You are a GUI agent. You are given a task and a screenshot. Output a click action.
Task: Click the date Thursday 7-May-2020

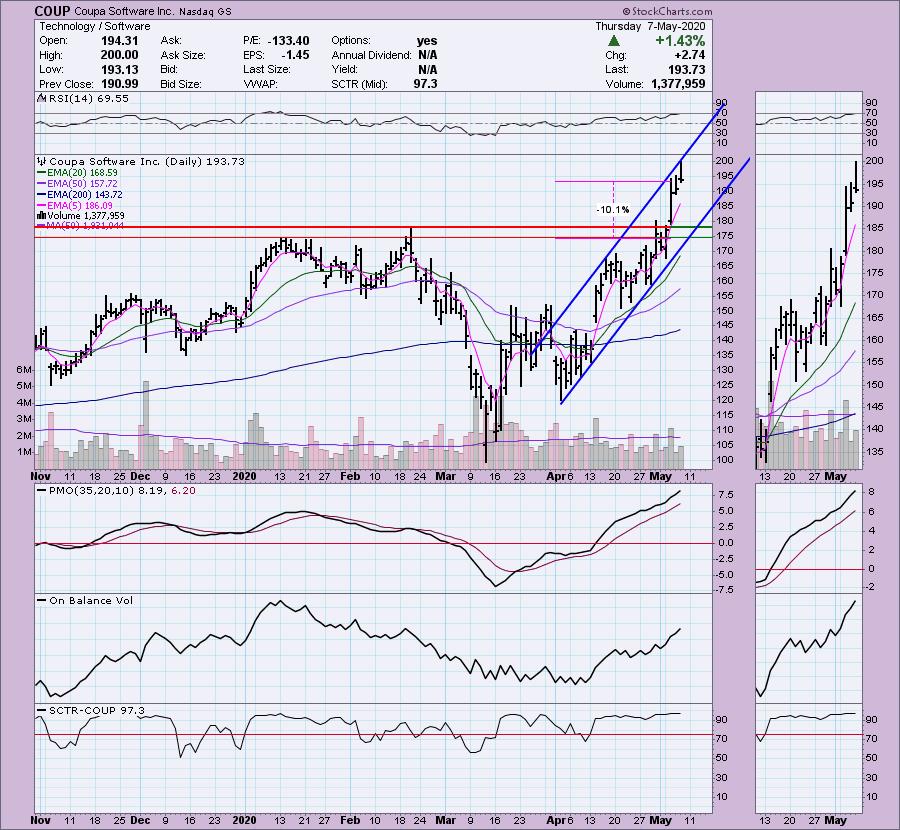[650, 26]
